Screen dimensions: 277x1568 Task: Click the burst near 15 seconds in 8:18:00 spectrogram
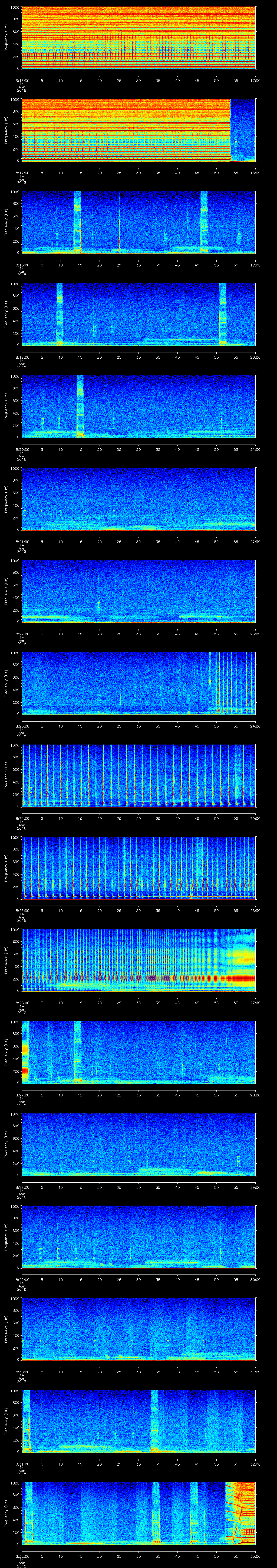click(77, 221)
